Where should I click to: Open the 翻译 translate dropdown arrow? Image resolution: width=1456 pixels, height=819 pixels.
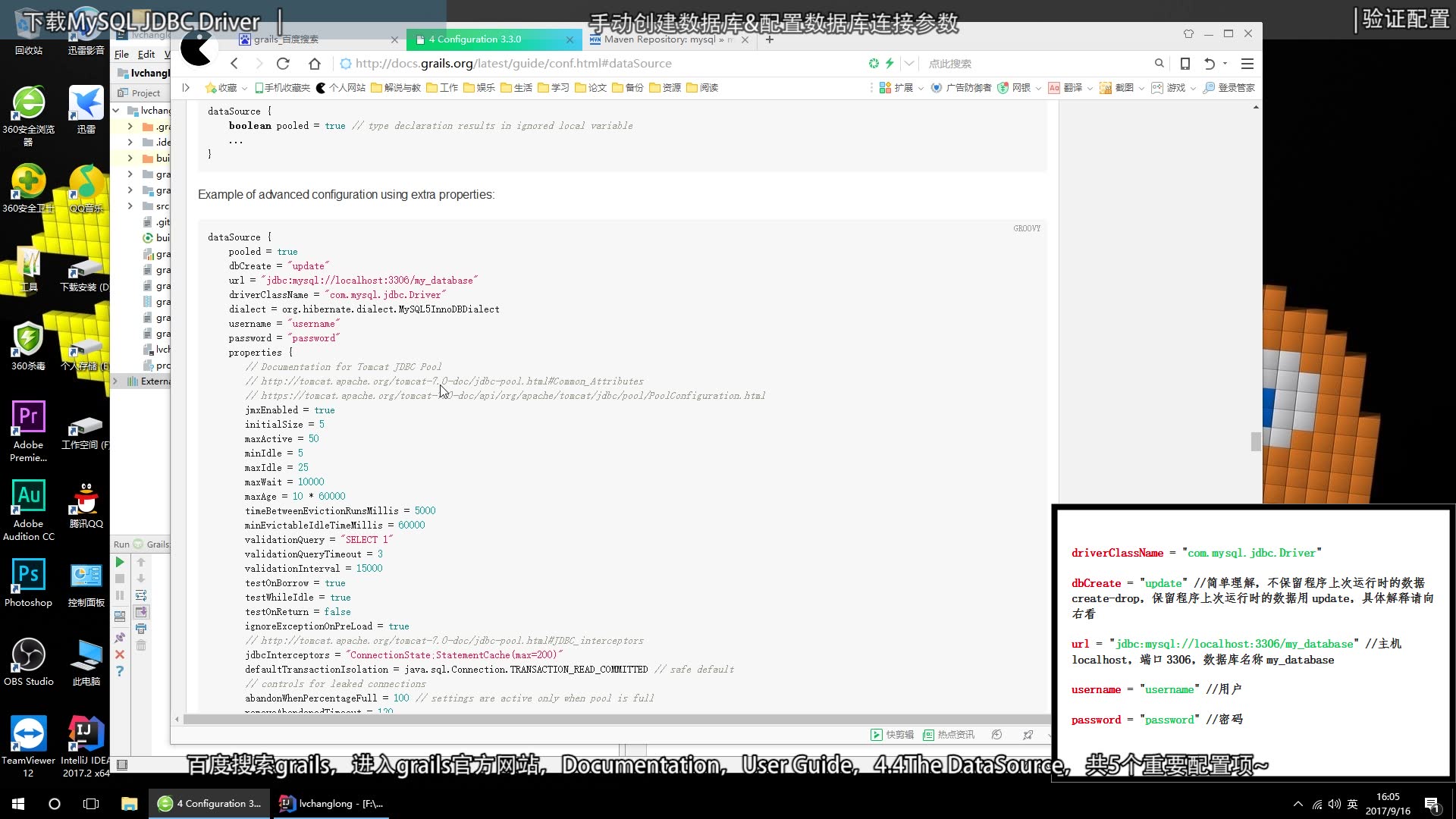coord(1090,89)
